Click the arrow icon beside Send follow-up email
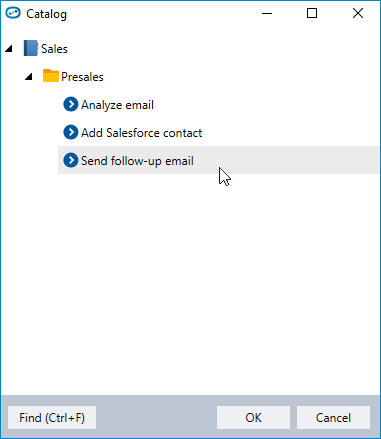The image size is (381, 439). (x=71, y=160)
